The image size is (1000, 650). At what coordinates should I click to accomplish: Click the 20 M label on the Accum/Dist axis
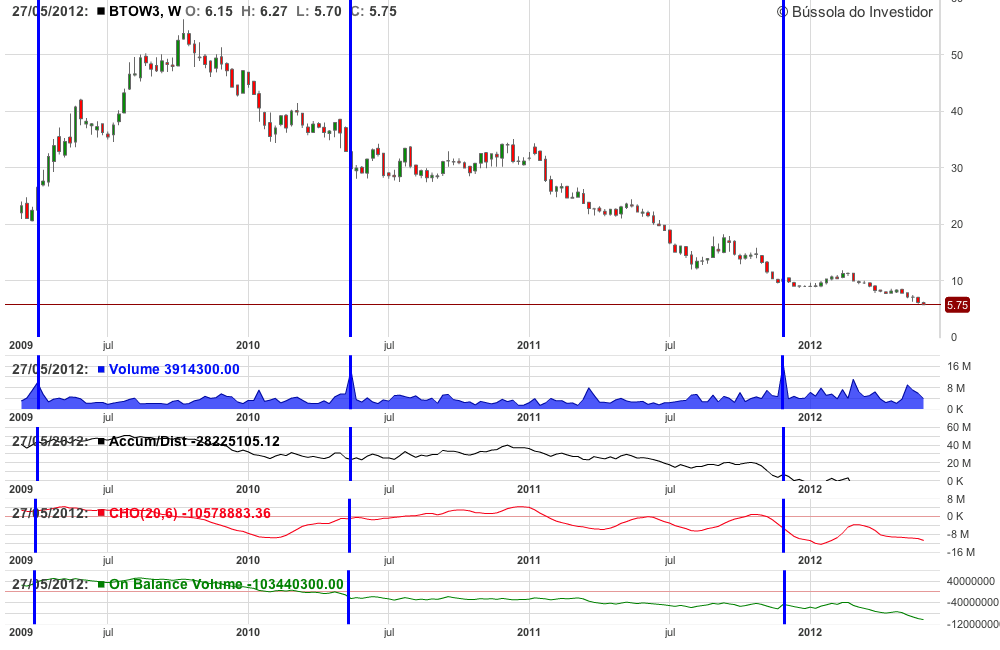click(959, 463)
